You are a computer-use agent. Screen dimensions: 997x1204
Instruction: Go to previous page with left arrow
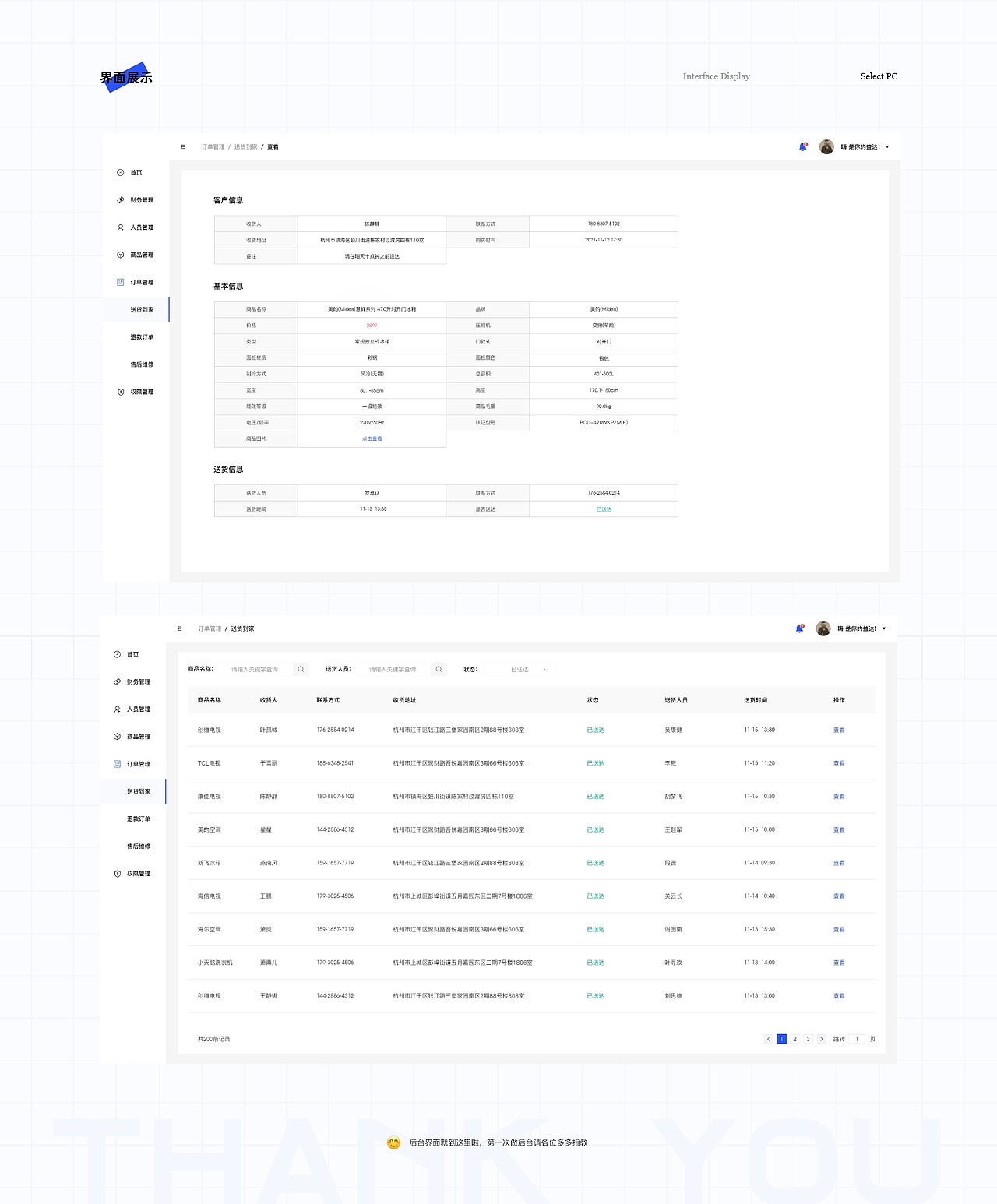coord(768,1039)
